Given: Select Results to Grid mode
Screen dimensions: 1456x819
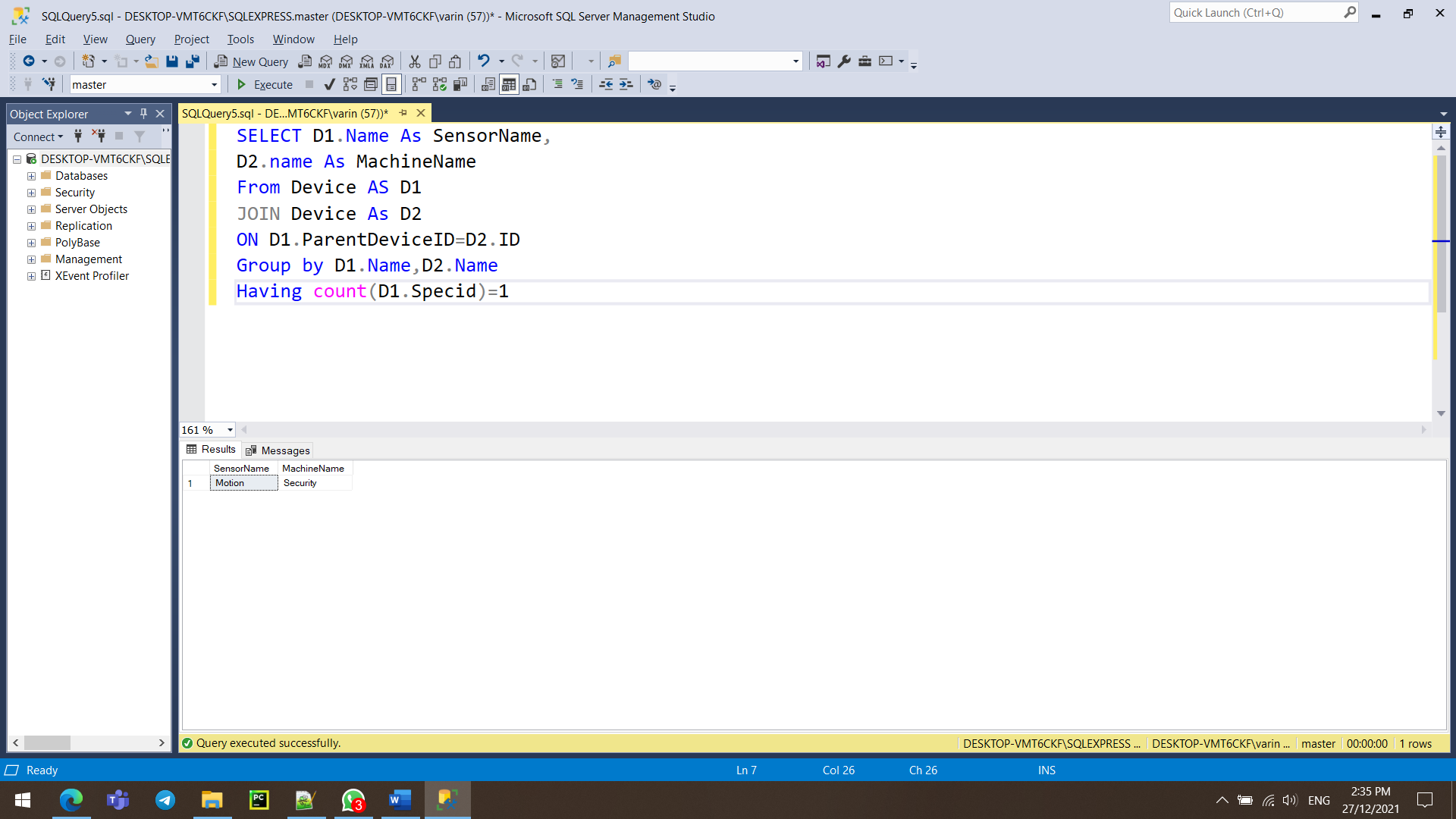Looking at the screenshot, I should (x=509, y=84).
